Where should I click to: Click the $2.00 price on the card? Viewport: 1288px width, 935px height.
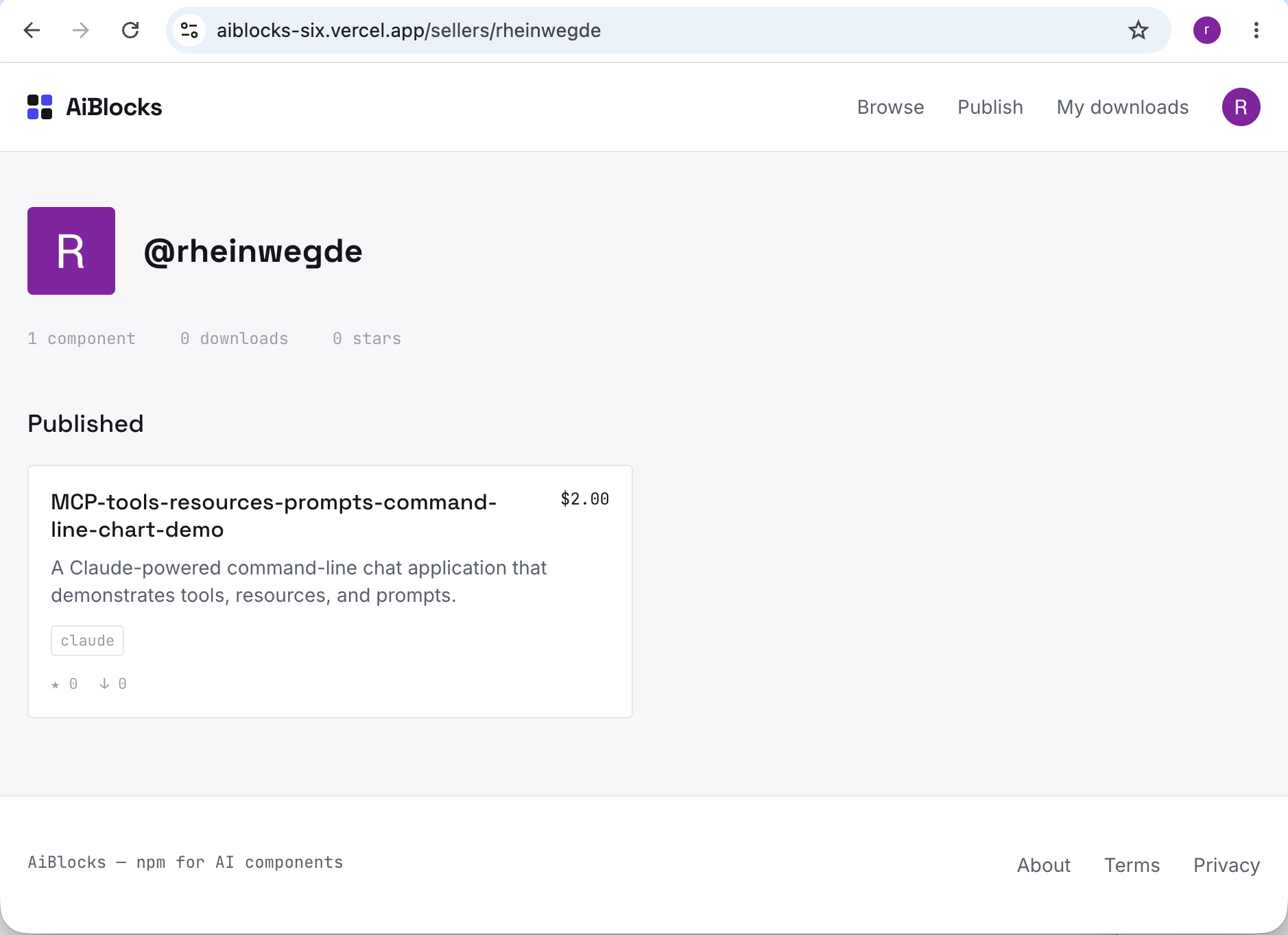tap(585, 498)
